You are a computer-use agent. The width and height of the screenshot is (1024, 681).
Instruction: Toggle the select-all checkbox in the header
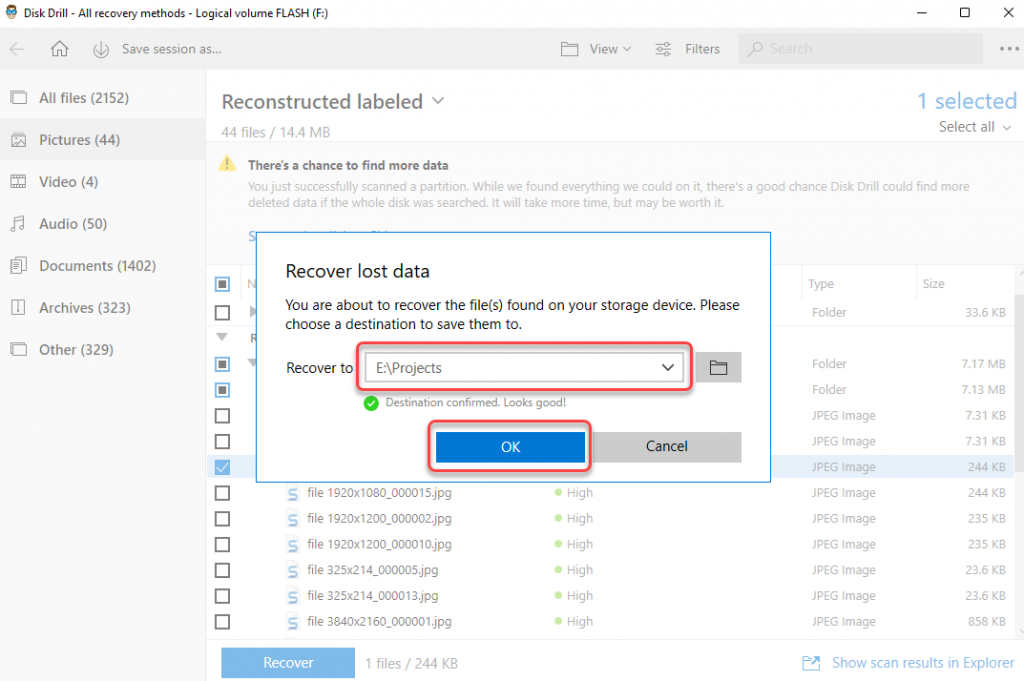(221, 284)
